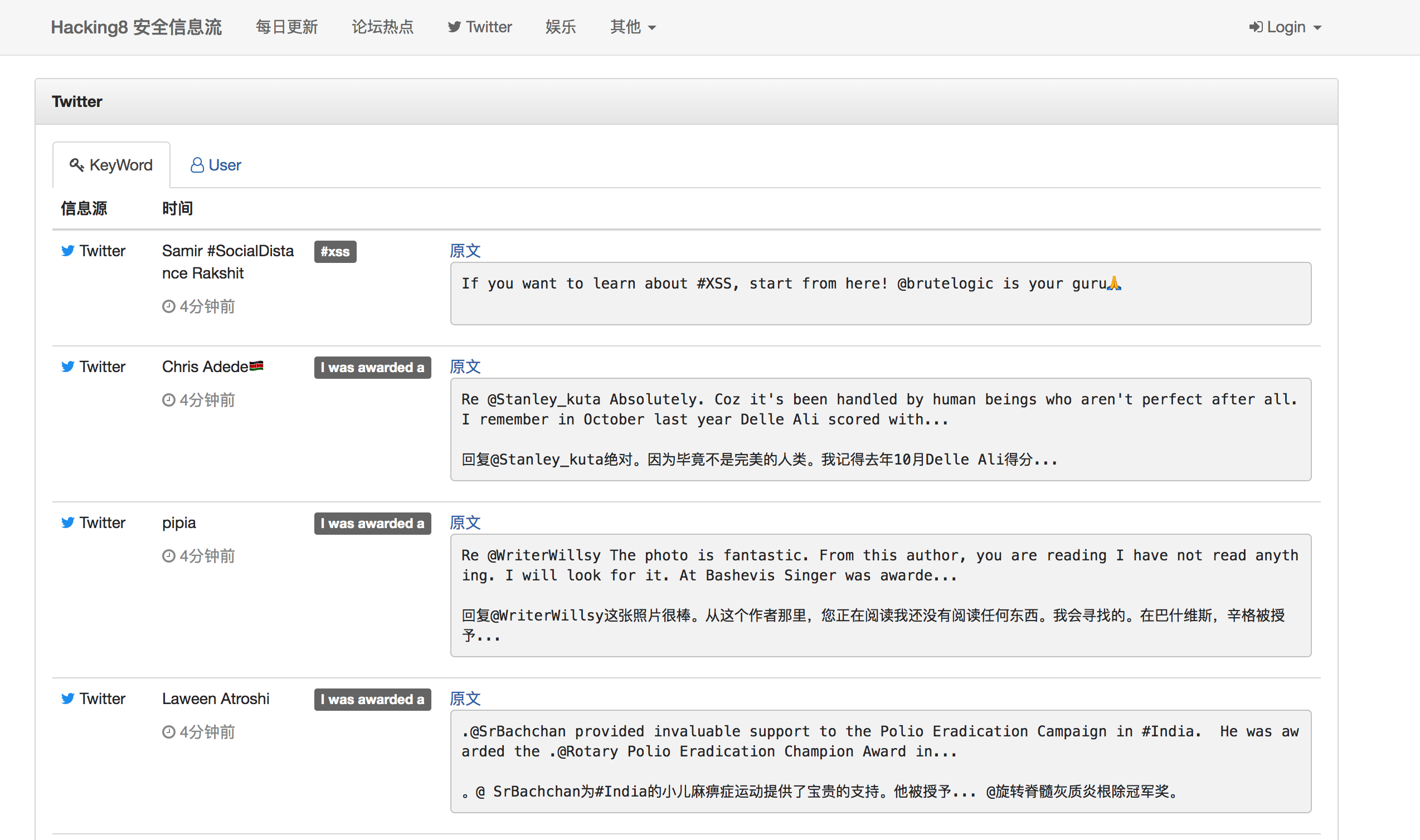1420x840 pixels.
Task: Switch to the KeyWord tab
Action: tap(111, 165)
